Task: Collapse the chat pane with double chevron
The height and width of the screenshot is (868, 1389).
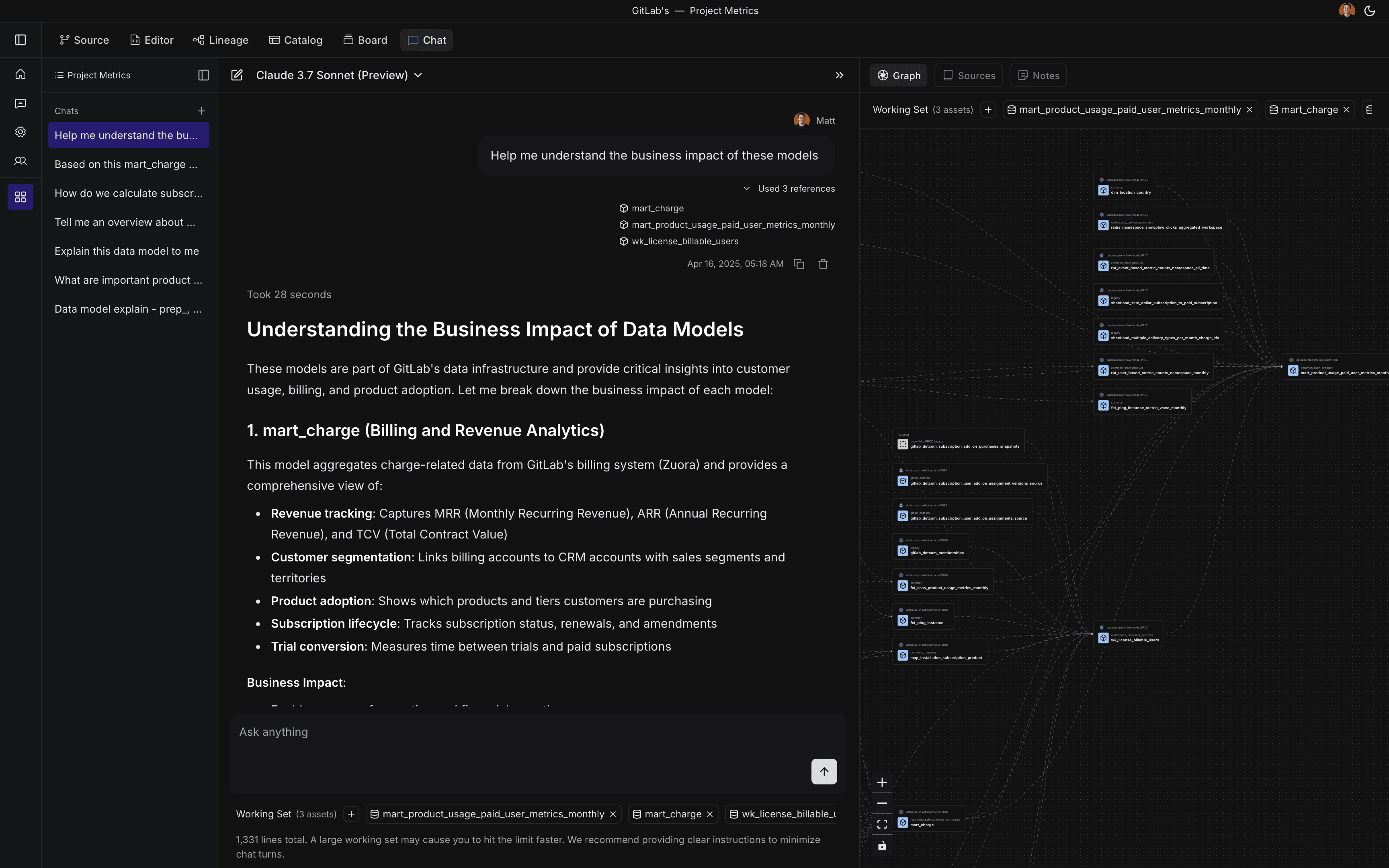Action: (x=839, y=75)
